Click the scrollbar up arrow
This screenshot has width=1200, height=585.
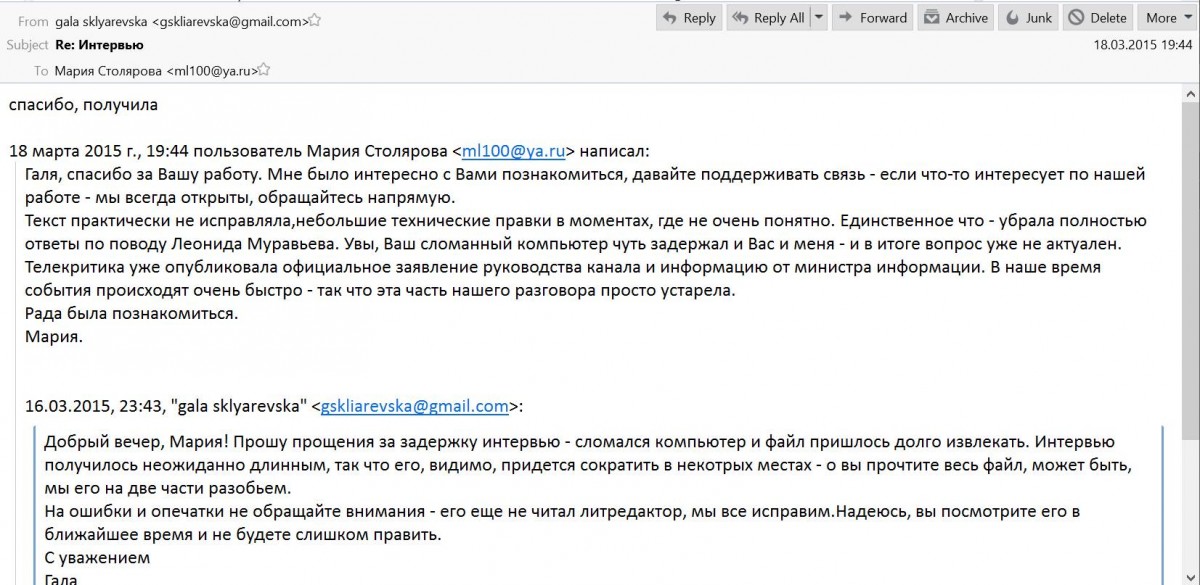1189,94
